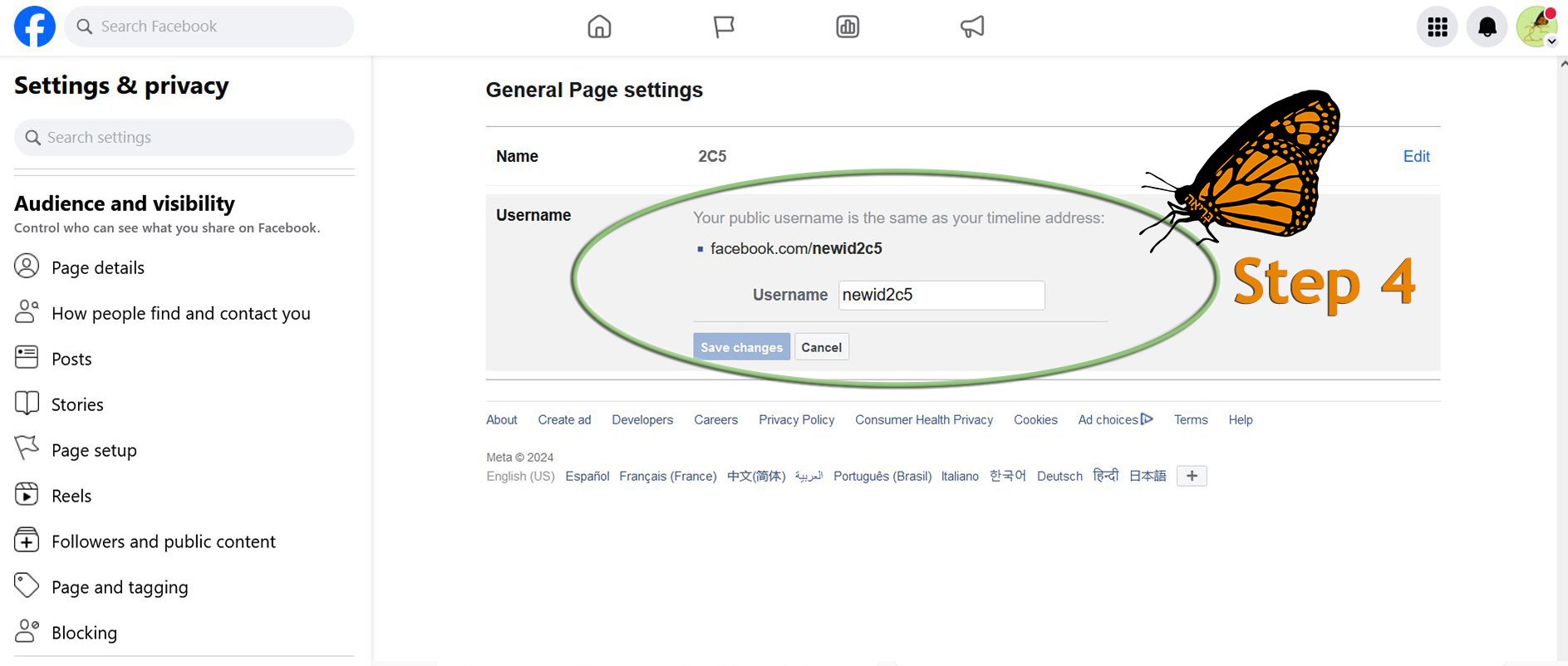Switch language to 日本語

[x=1148, y=476]
